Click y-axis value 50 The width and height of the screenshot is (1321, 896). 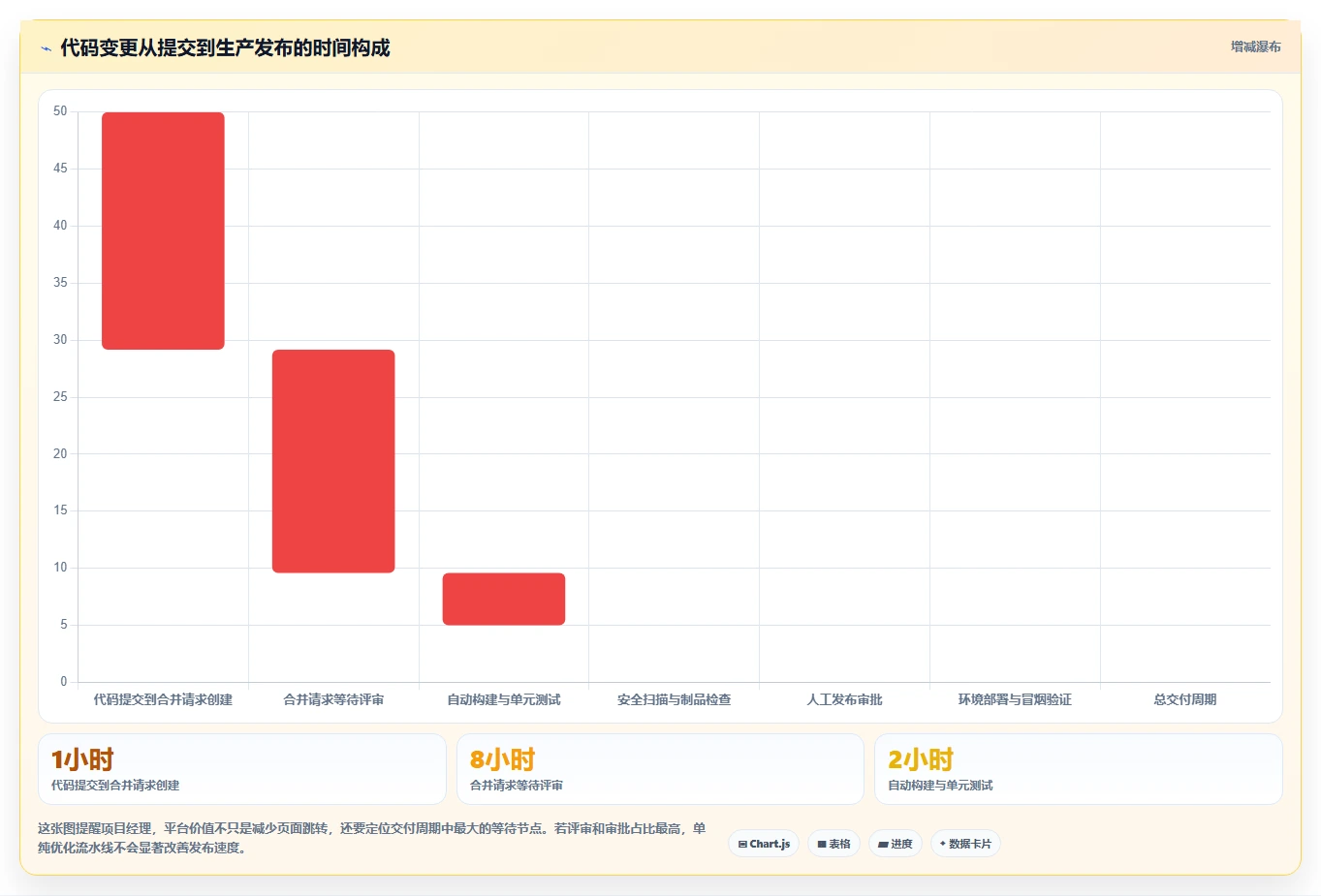(60, 111)
